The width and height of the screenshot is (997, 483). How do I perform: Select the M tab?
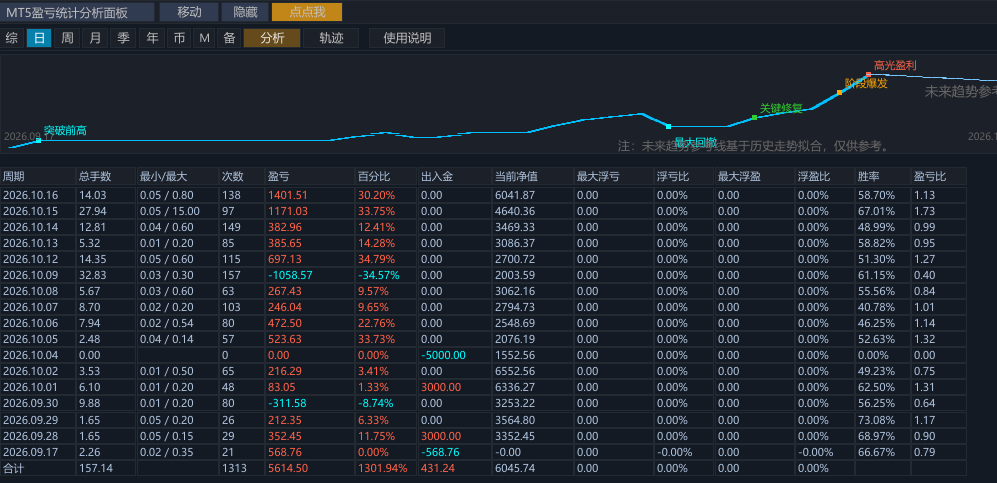click(204, 38)
